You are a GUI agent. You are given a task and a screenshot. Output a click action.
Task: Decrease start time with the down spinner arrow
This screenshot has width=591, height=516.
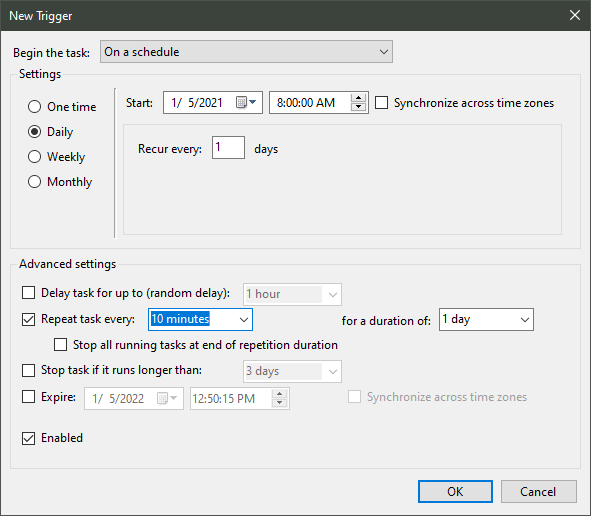click(x=358, y=107)
